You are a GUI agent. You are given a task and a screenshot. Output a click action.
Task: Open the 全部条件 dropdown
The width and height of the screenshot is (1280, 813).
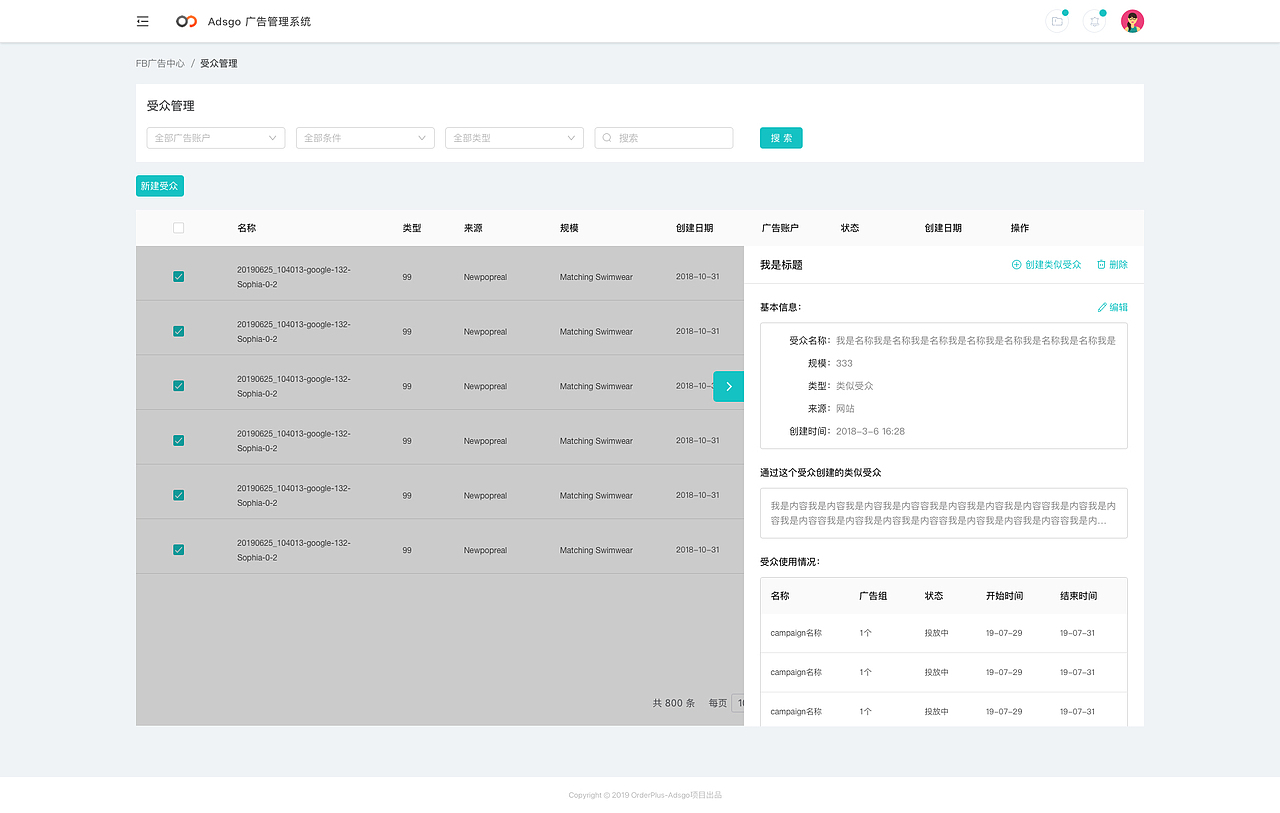365,138
